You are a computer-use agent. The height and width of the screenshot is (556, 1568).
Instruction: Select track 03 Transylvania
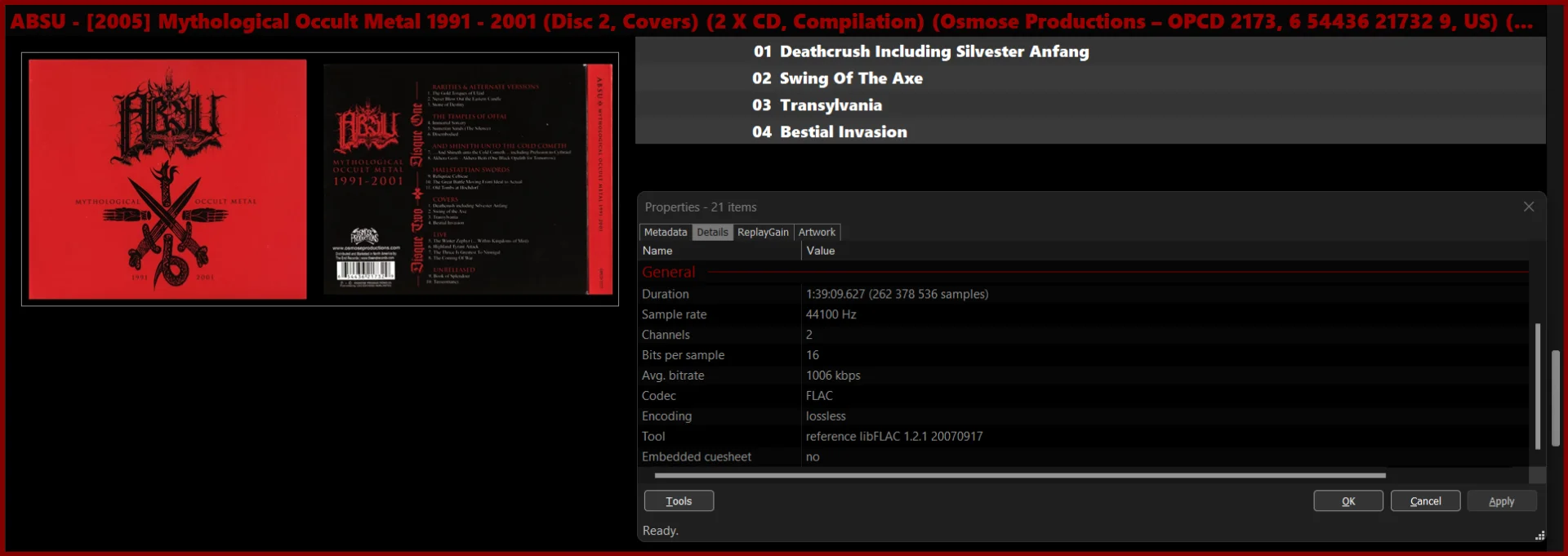(x=1090, y=105)
